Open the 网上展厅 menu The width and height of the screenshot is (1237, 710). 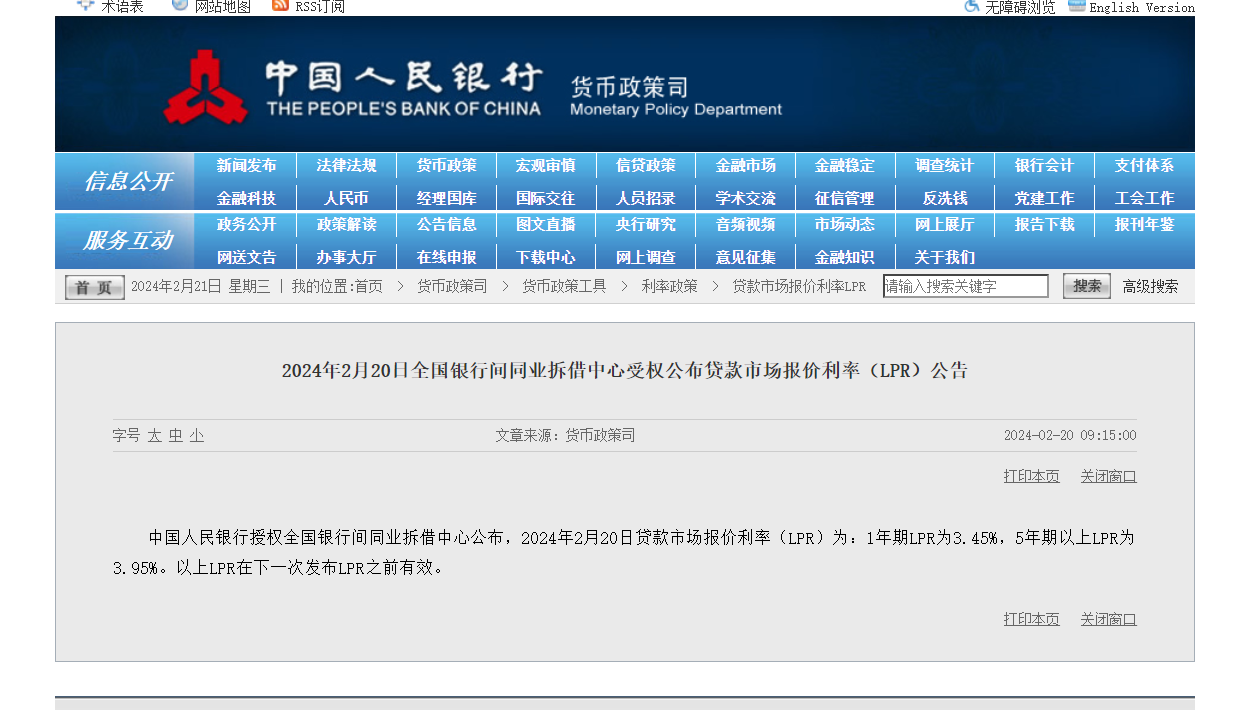(x=945, y=225)
